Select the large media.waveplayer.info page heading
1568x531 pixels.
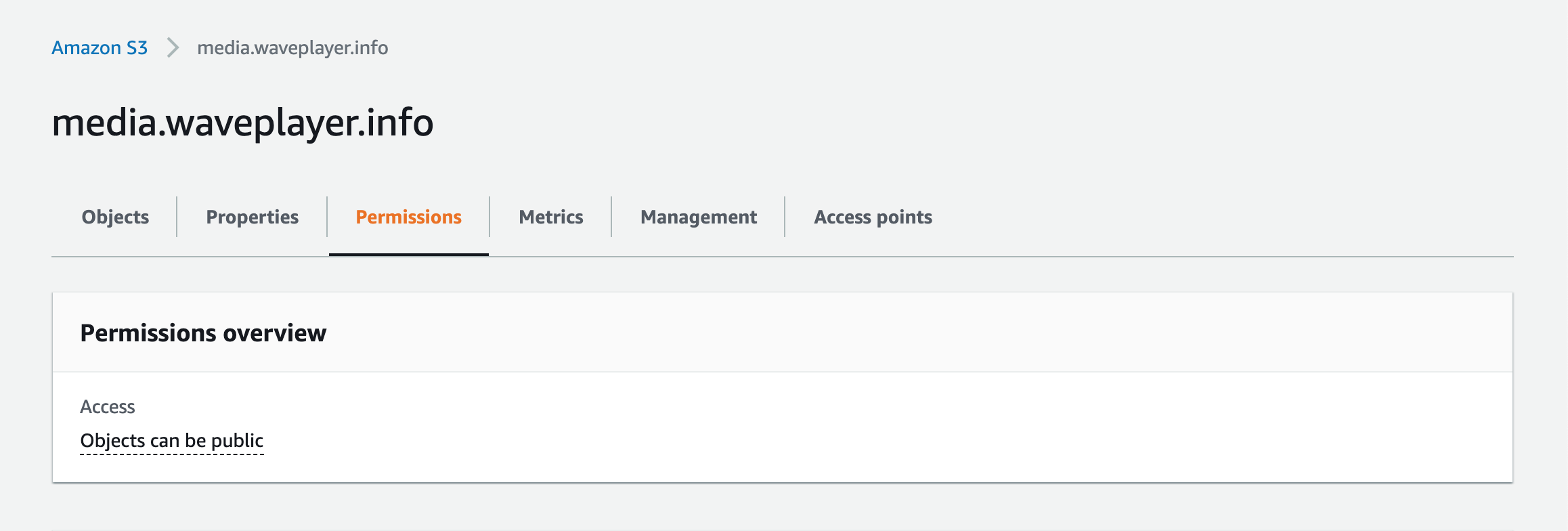[242, 123]
